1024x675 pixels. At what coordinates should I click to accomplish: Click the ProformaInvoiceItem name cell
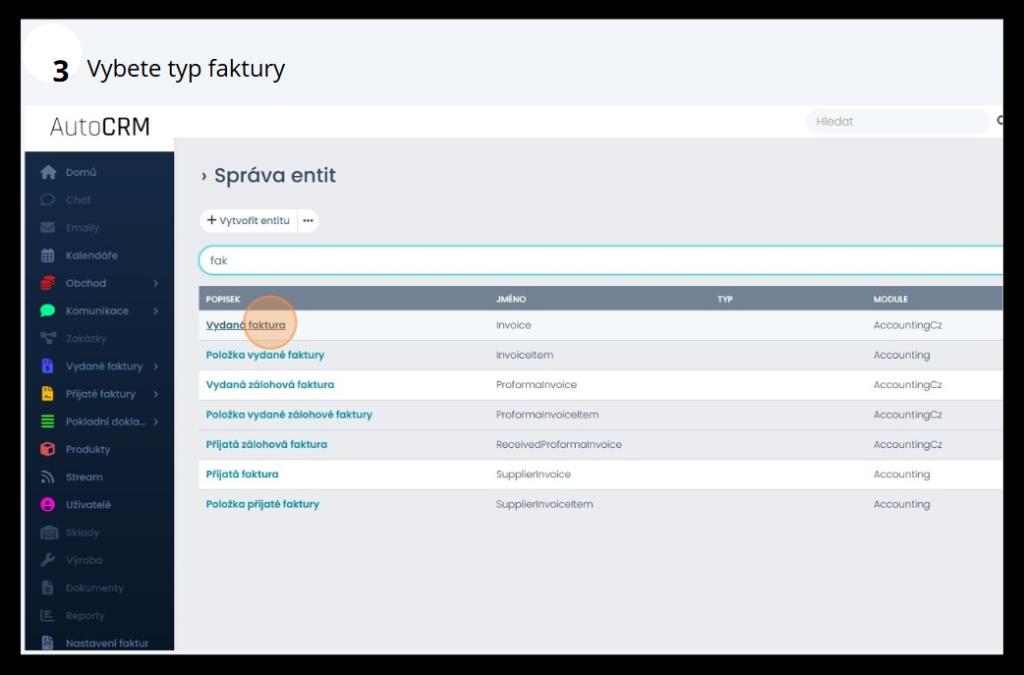pyautogui.click(x=547, y=415)
